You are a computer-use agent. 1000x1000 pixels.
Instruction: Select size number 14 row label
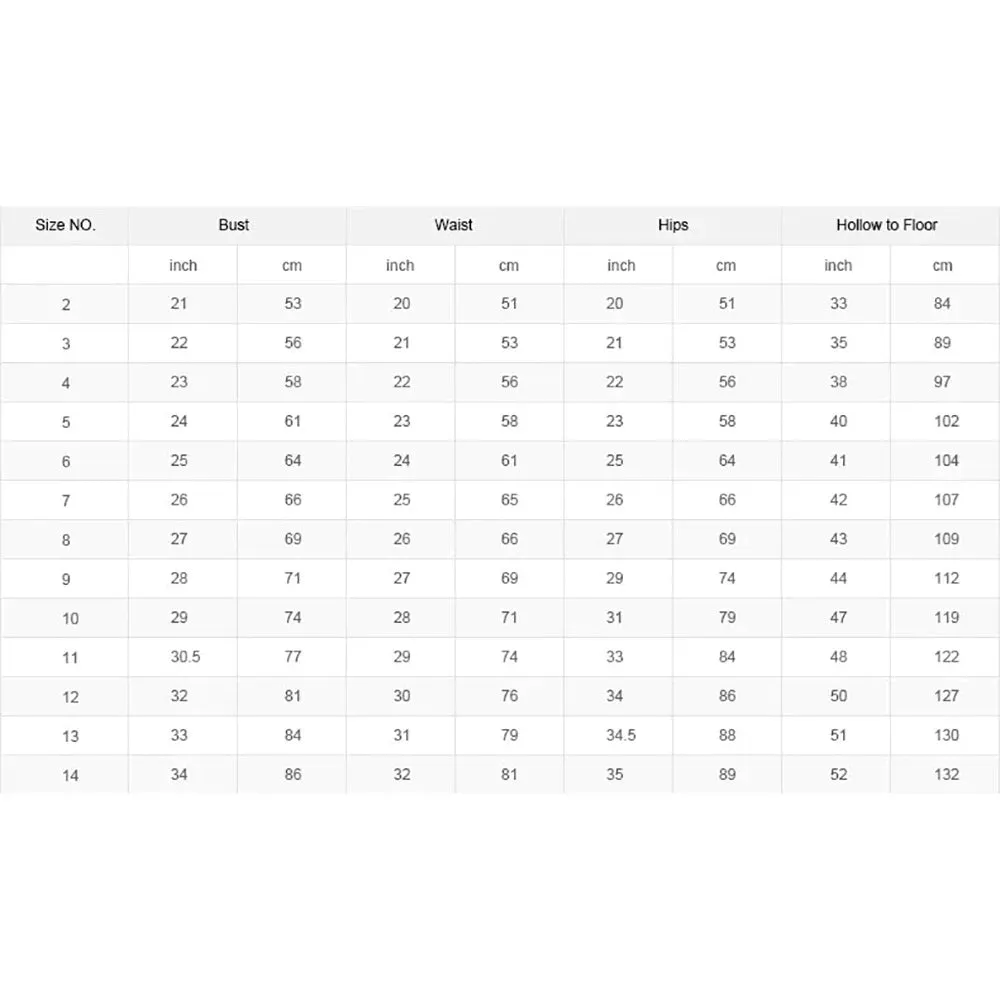pyautogui.click(x=70, y=775)
